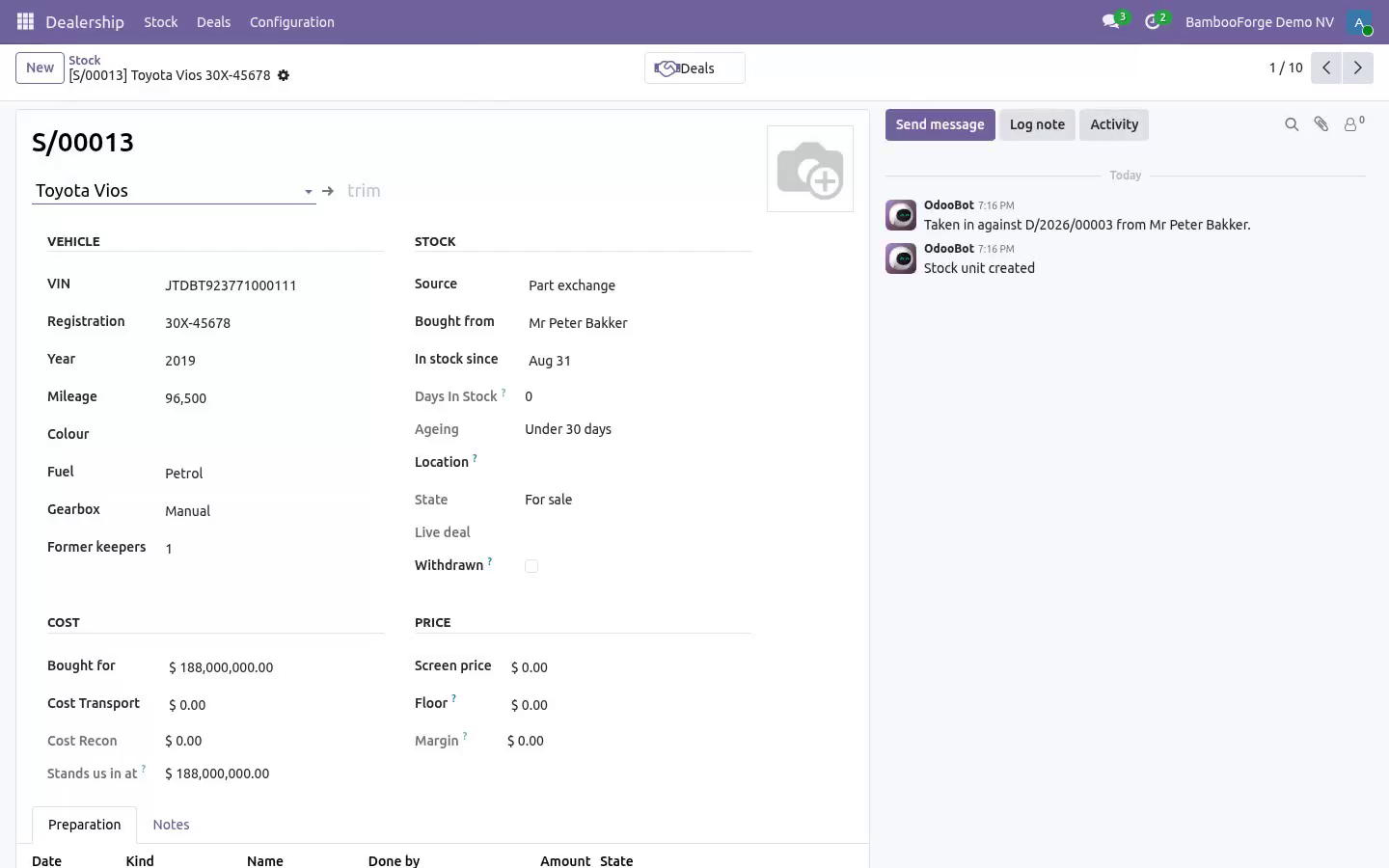Open the Configuration menu
Viewport: 1389px width, 868px height.
click(292, 22)
